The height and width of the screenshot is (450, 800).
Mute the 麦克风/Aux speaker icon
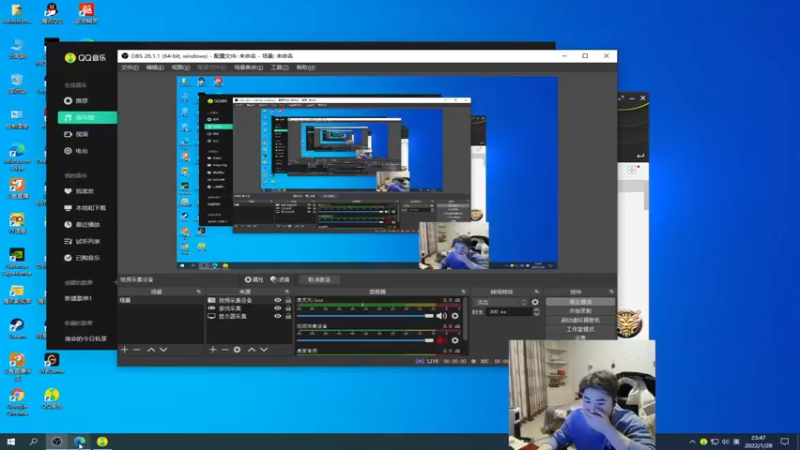[441, 316]
